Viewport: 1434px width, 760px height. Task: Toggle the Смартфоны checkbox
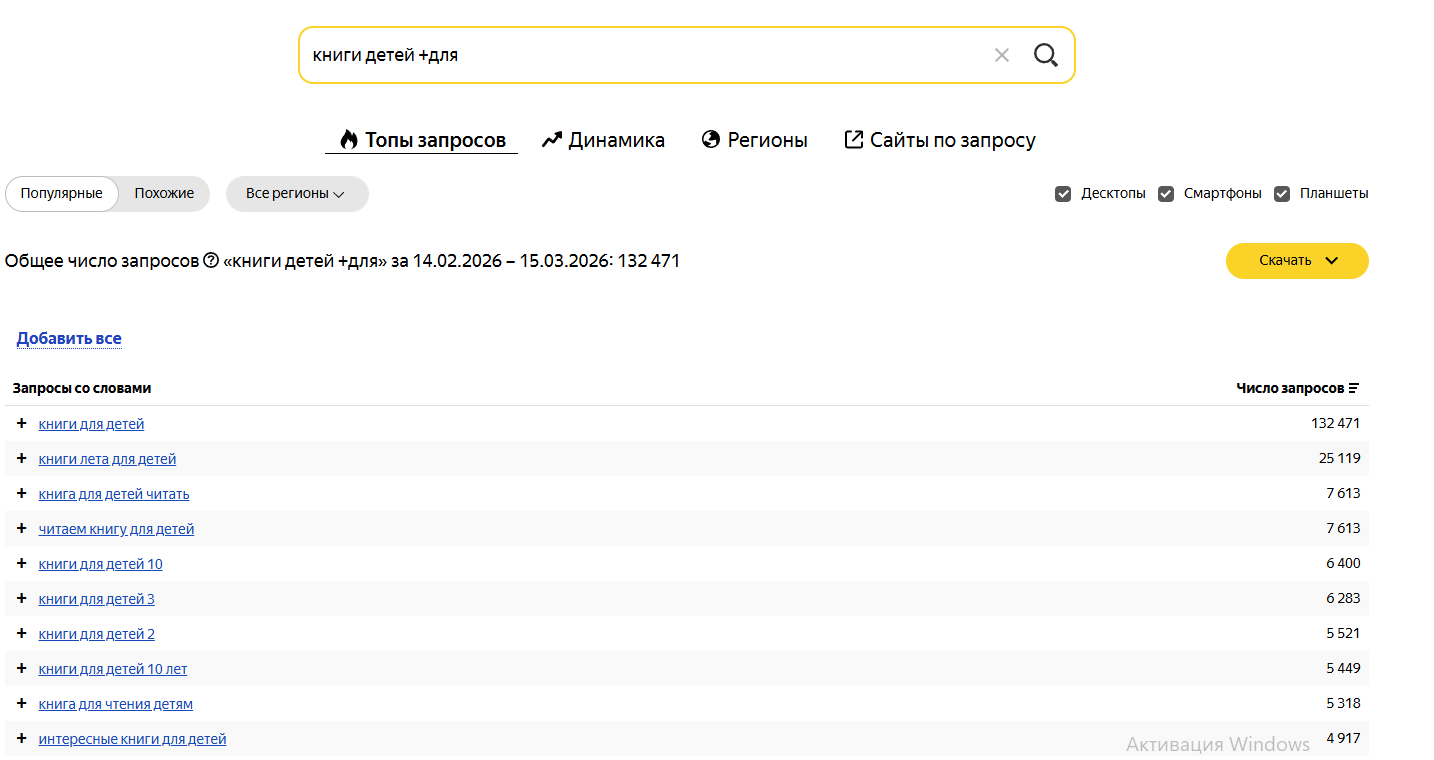(1166, 194)
